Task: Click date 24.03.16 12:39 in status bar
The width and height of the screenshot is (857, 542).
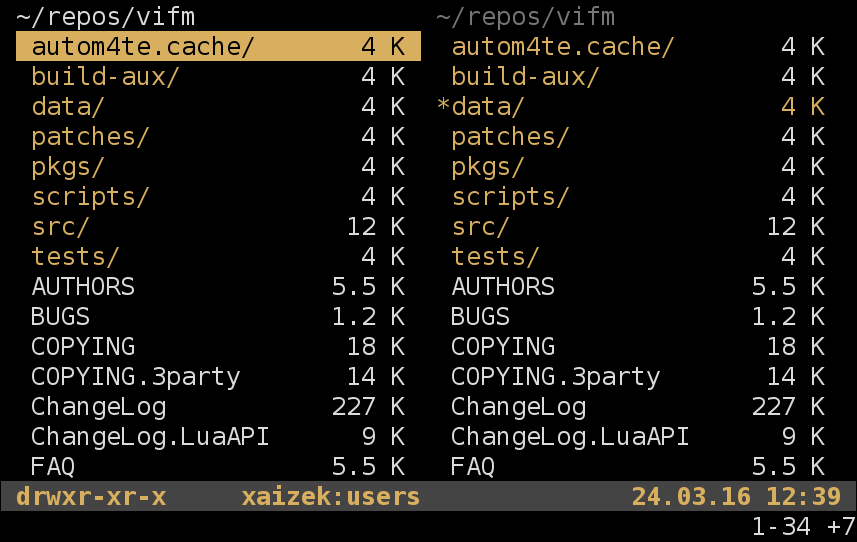Action: (736, 497)
